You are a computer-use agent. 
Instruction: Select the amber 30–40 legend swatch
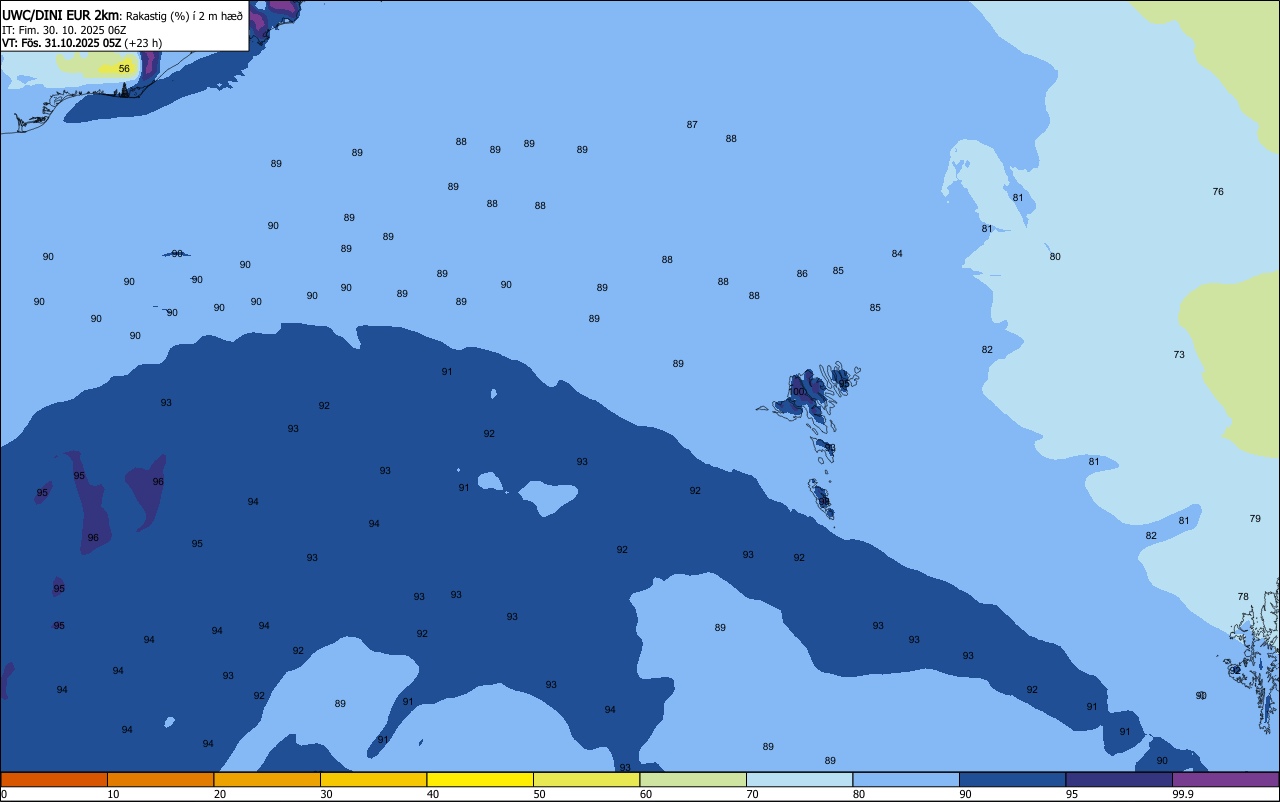(x=373, y=779)
